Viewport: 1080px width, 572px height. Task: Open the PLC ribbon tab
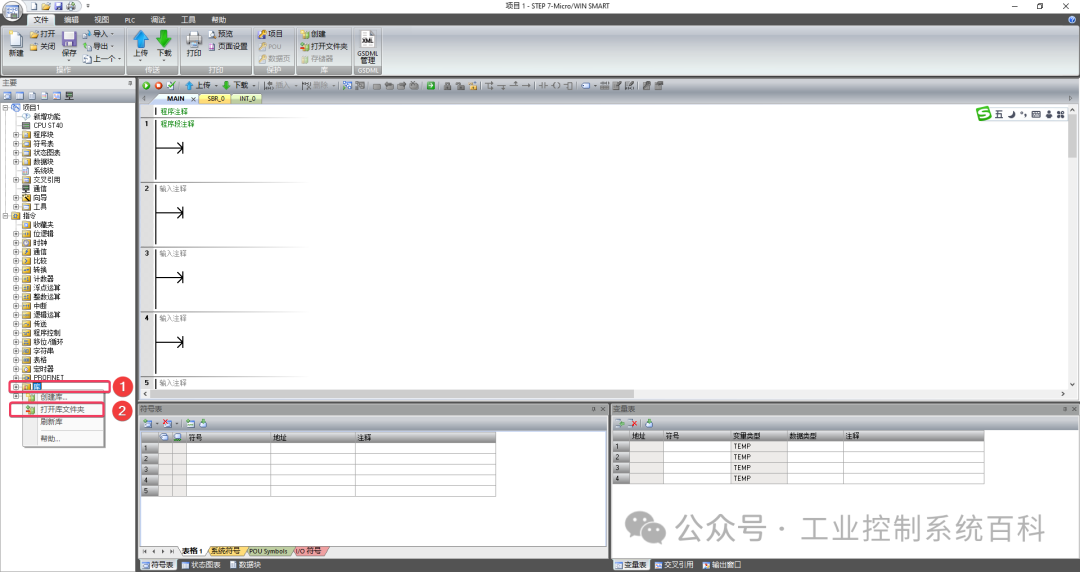pyautogui.click(x=129, y=20)
